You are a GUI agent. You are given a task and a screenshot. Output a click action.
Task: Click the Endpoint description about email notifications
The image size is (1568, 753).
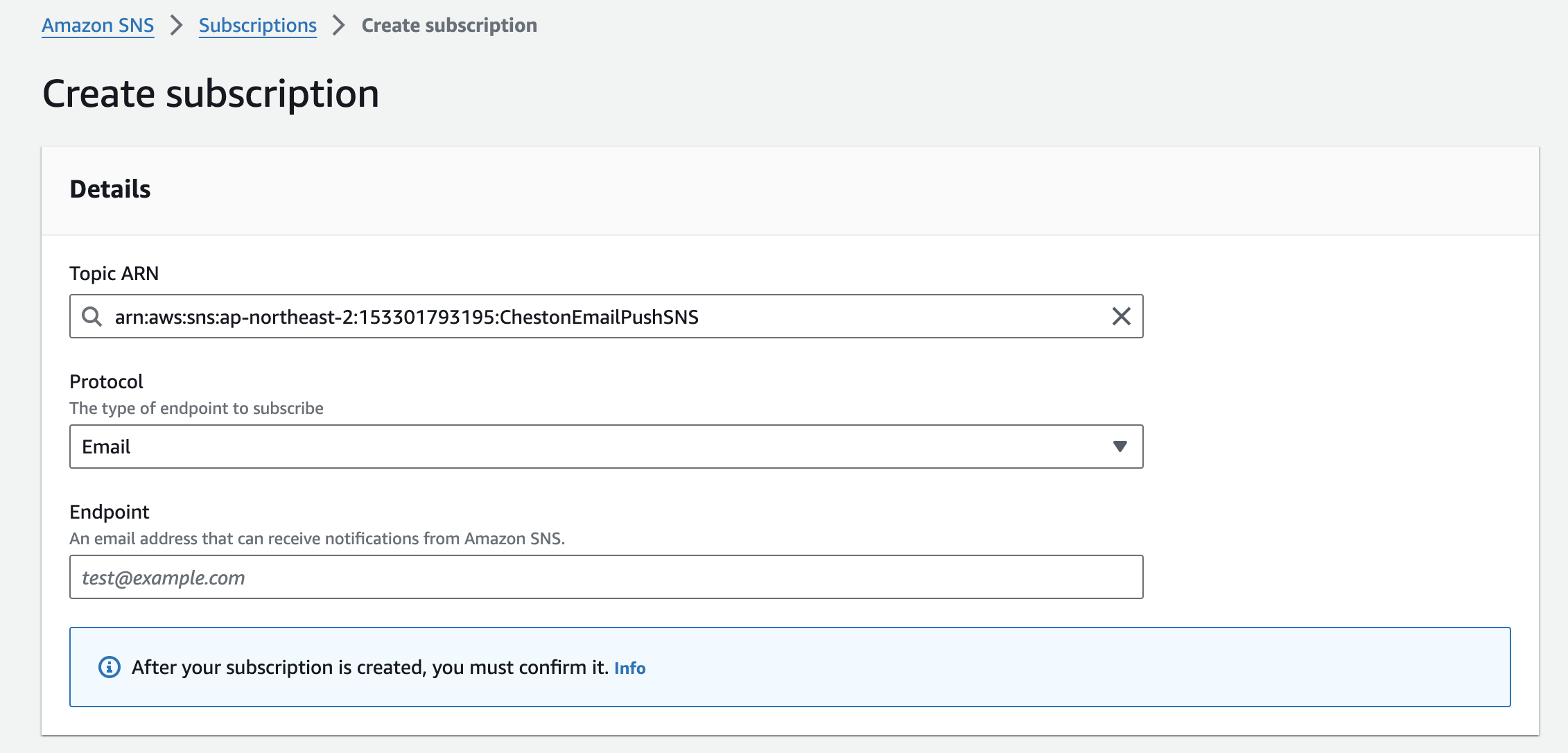pos(317,539)
